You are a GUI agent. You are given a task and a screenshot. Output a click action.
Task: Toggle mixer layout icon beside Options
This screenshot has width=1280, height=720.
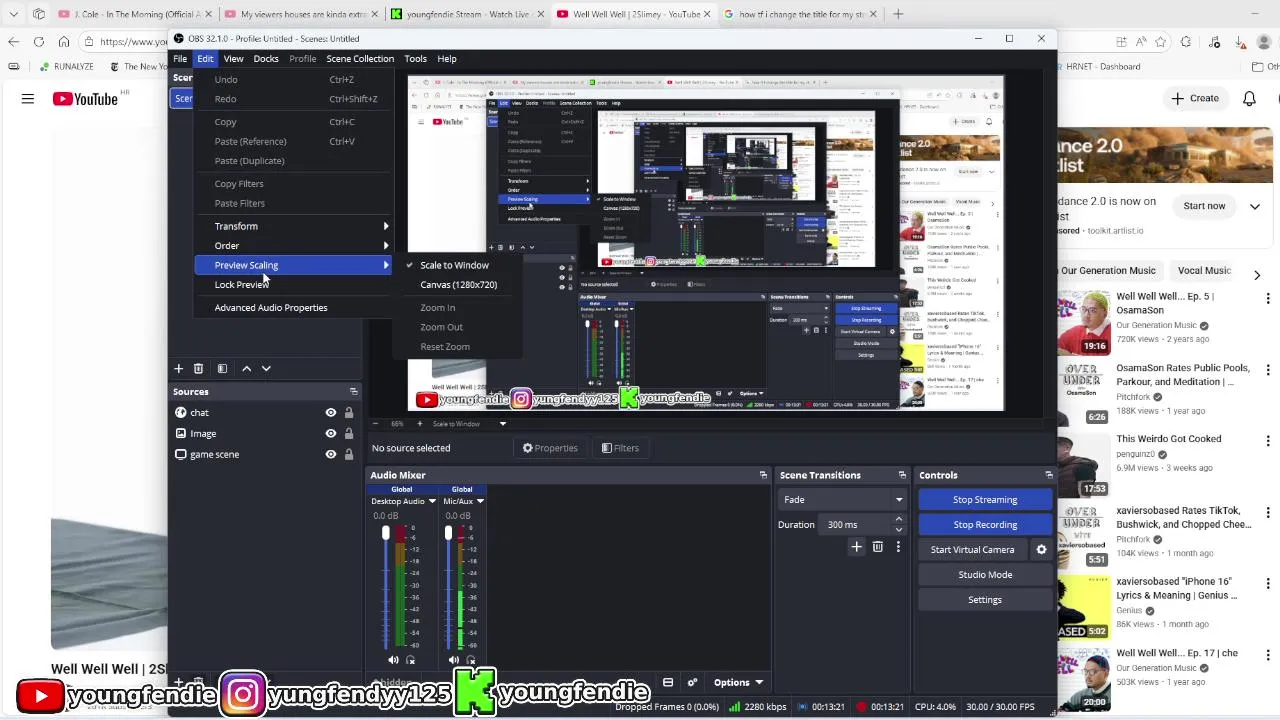(x=668, y=683)
